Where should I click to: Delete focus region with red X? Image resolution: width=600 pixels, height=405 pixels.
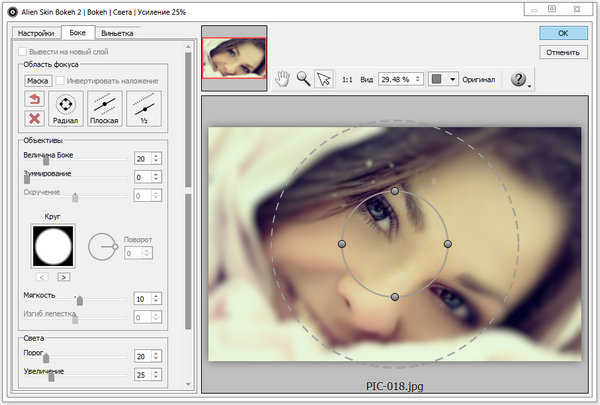[x=35, y=117]
